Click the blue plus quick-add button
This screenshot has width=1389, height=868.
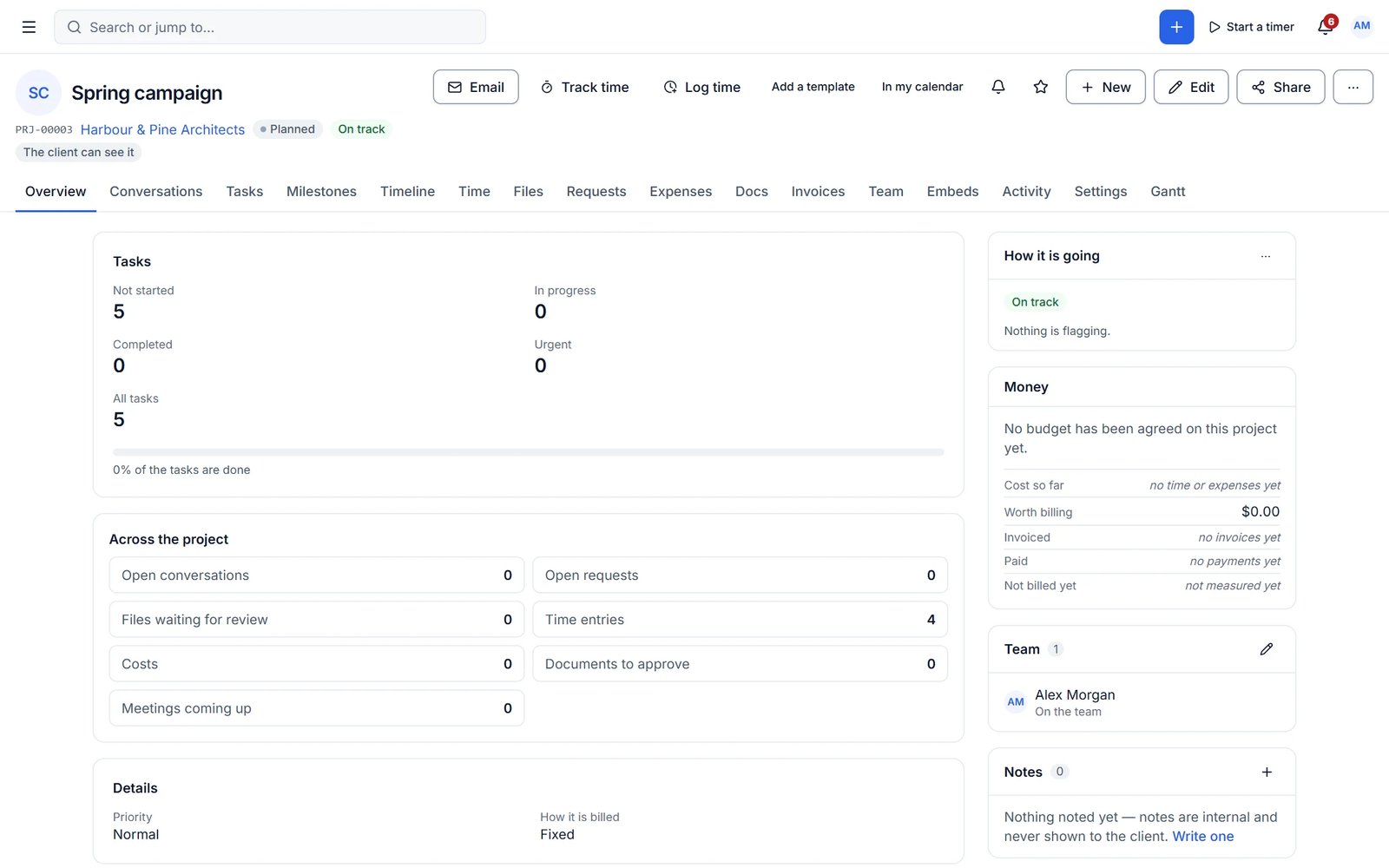[1176, 27]
